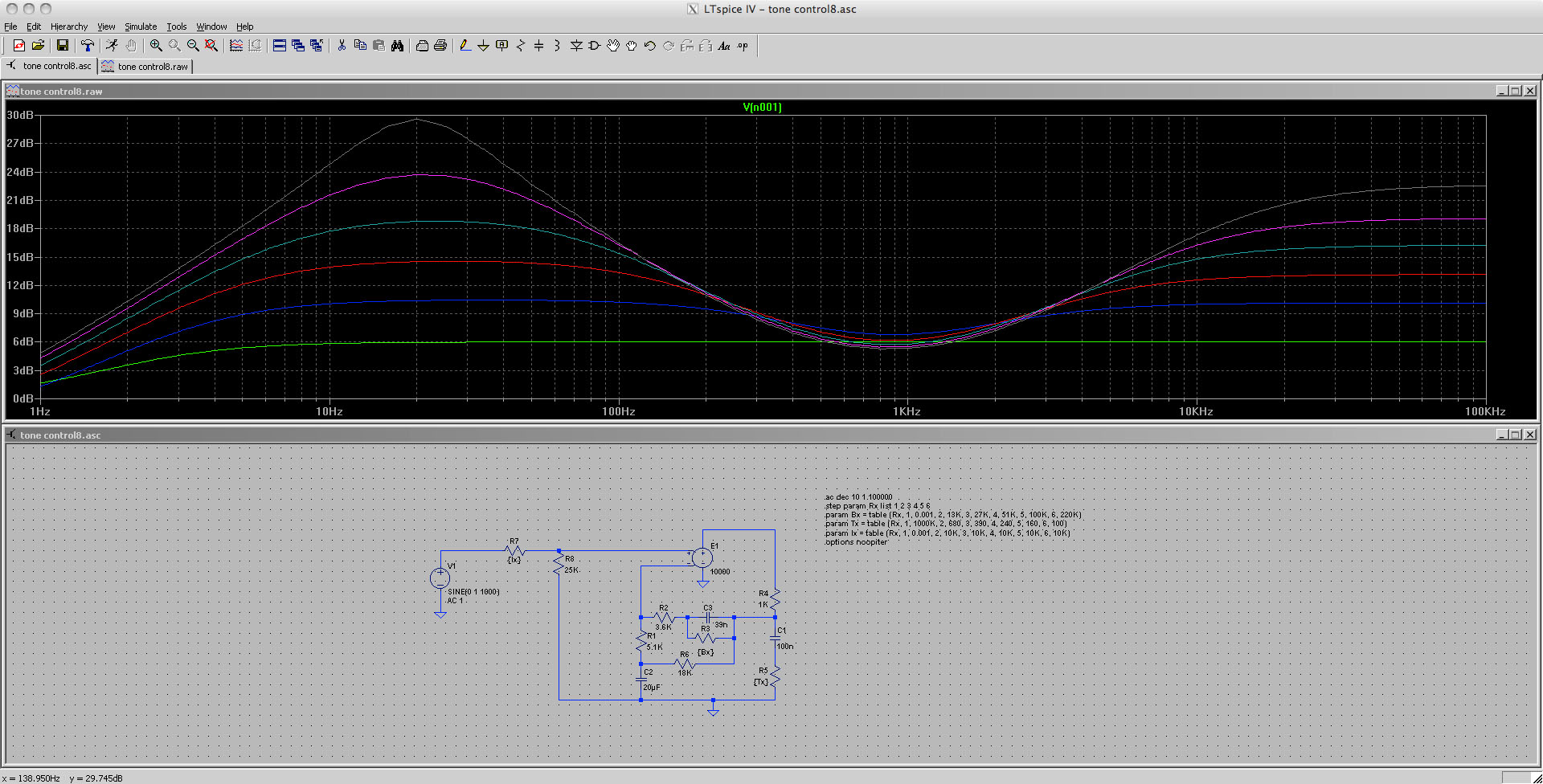Click the Zoom to Fit icon

tap(211, 46)
